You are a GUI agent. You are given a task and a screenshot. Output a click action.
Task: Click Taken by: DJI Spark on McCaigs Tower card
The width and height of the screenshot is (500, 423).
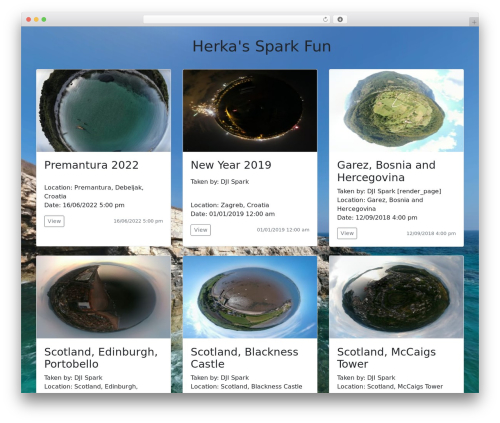tap(366, 378)
